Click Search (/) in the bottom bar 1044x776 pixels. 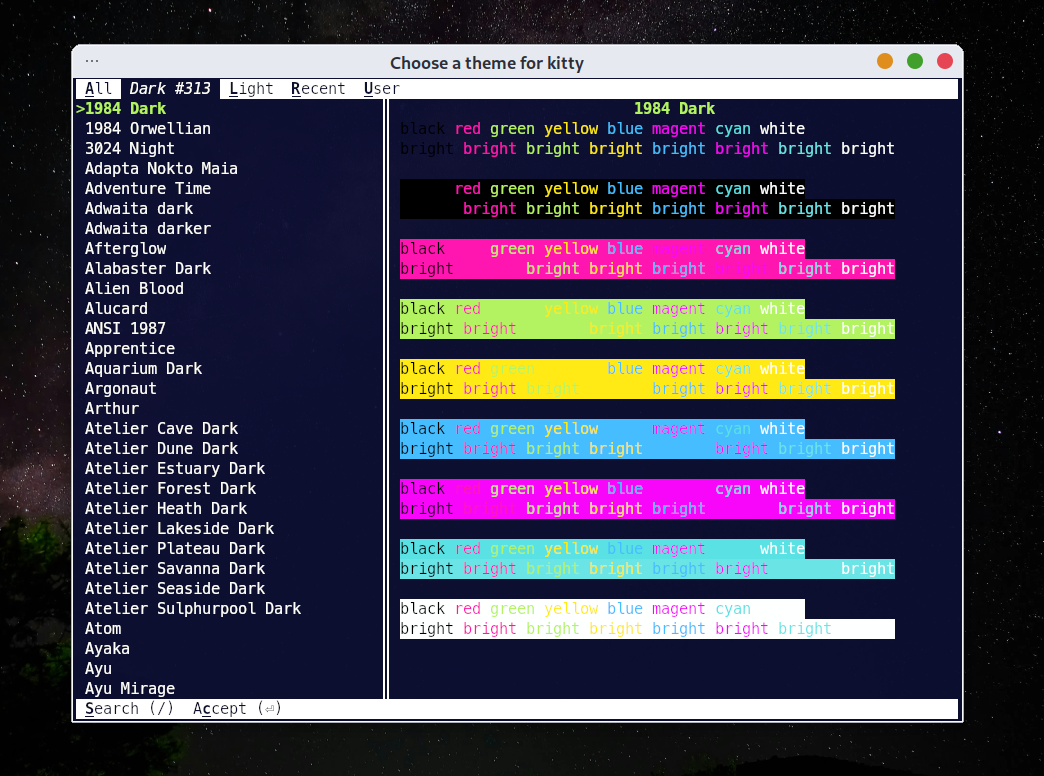(x=129, y=709)
